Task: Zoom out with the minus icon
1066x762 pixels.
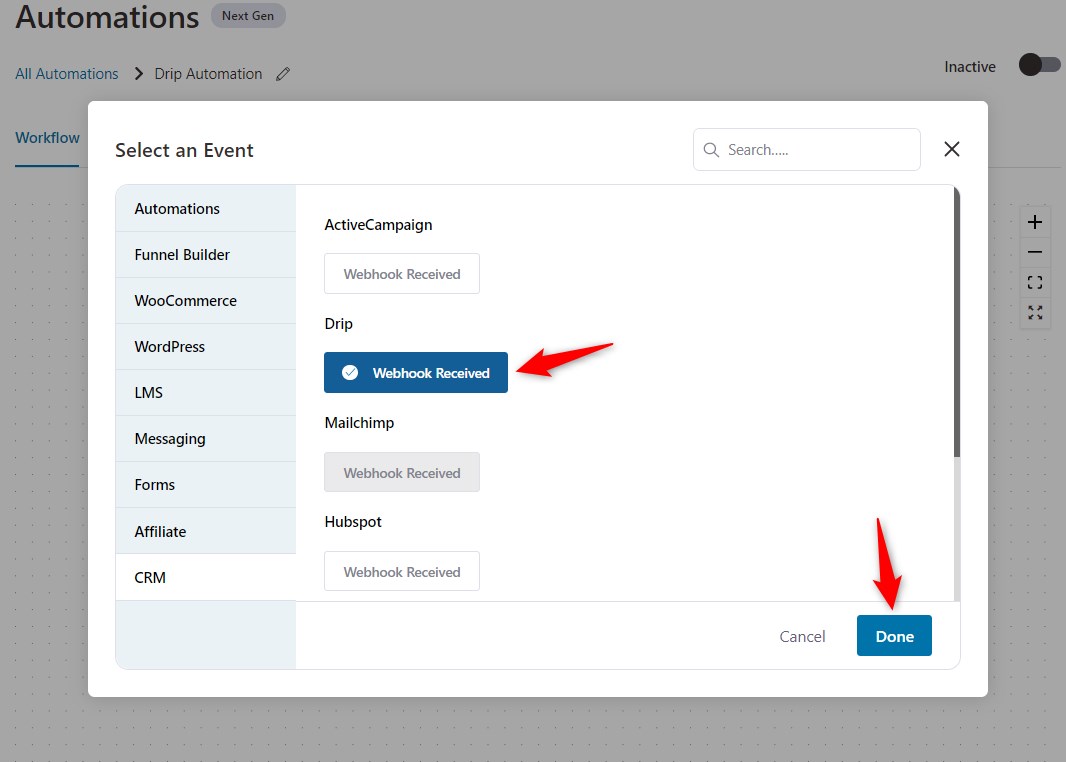Action: tap(1035, 252)
